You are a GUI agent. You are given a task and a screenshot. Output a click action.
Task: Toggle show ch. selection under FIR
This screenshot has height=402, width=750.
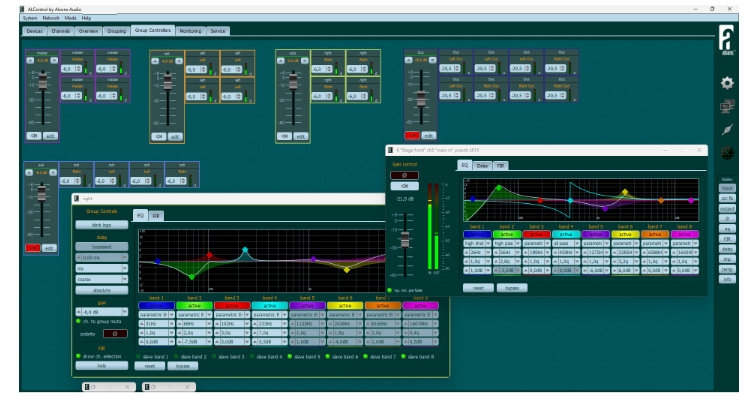(78, 356)
